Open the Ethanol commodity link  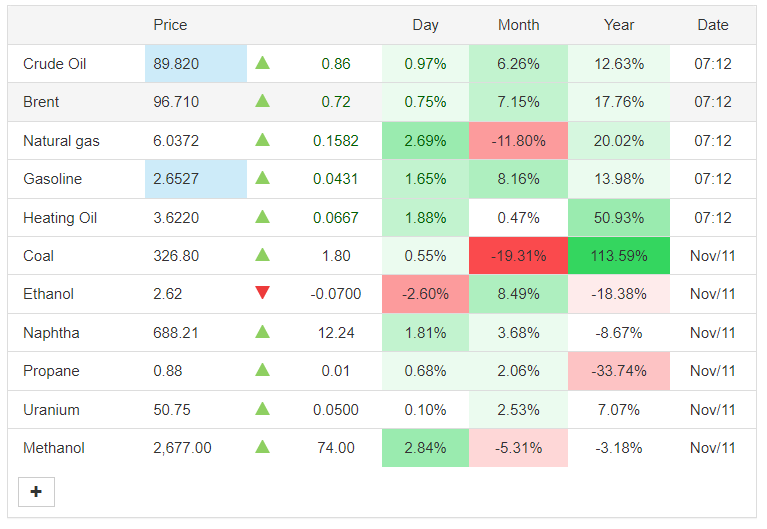pyautogui.click(x=48, y=294)
